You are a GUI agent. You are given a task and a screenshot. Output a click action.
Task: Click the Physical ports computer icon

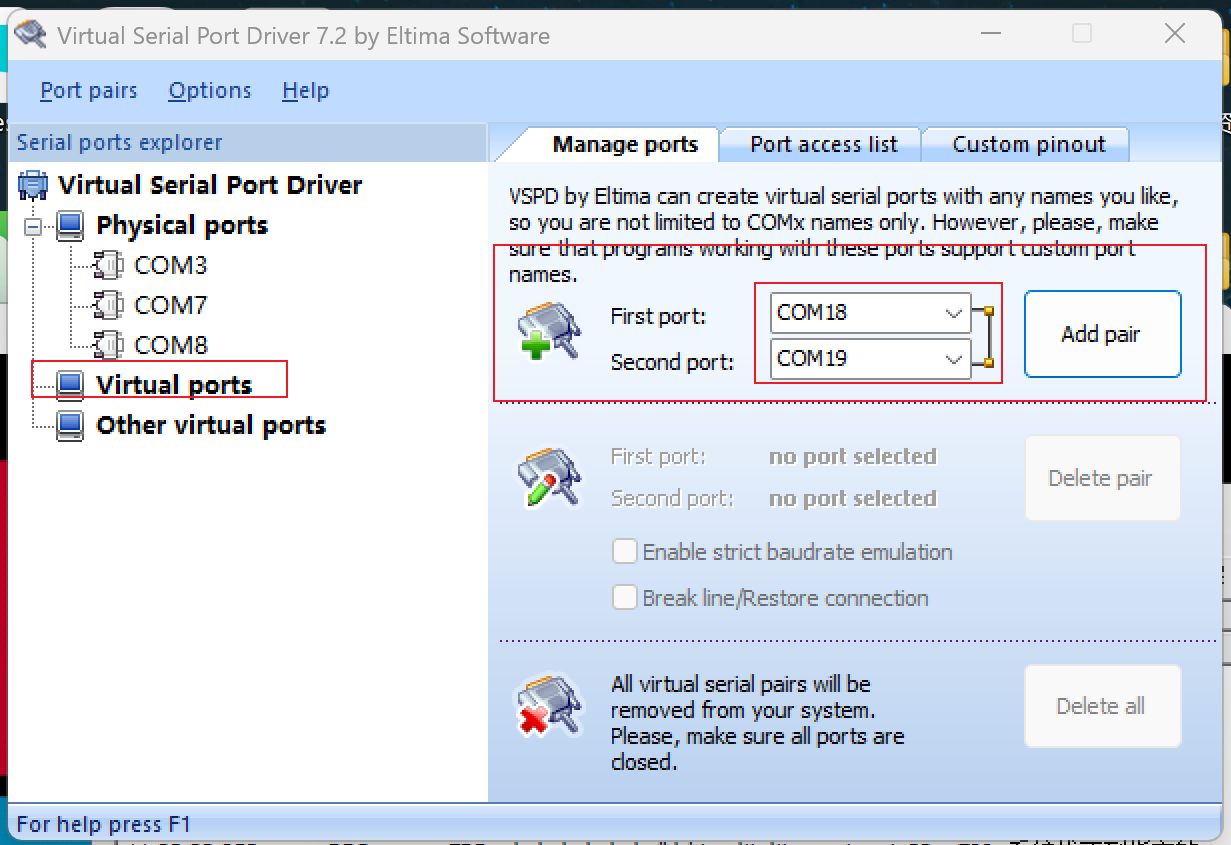[70, 225]
